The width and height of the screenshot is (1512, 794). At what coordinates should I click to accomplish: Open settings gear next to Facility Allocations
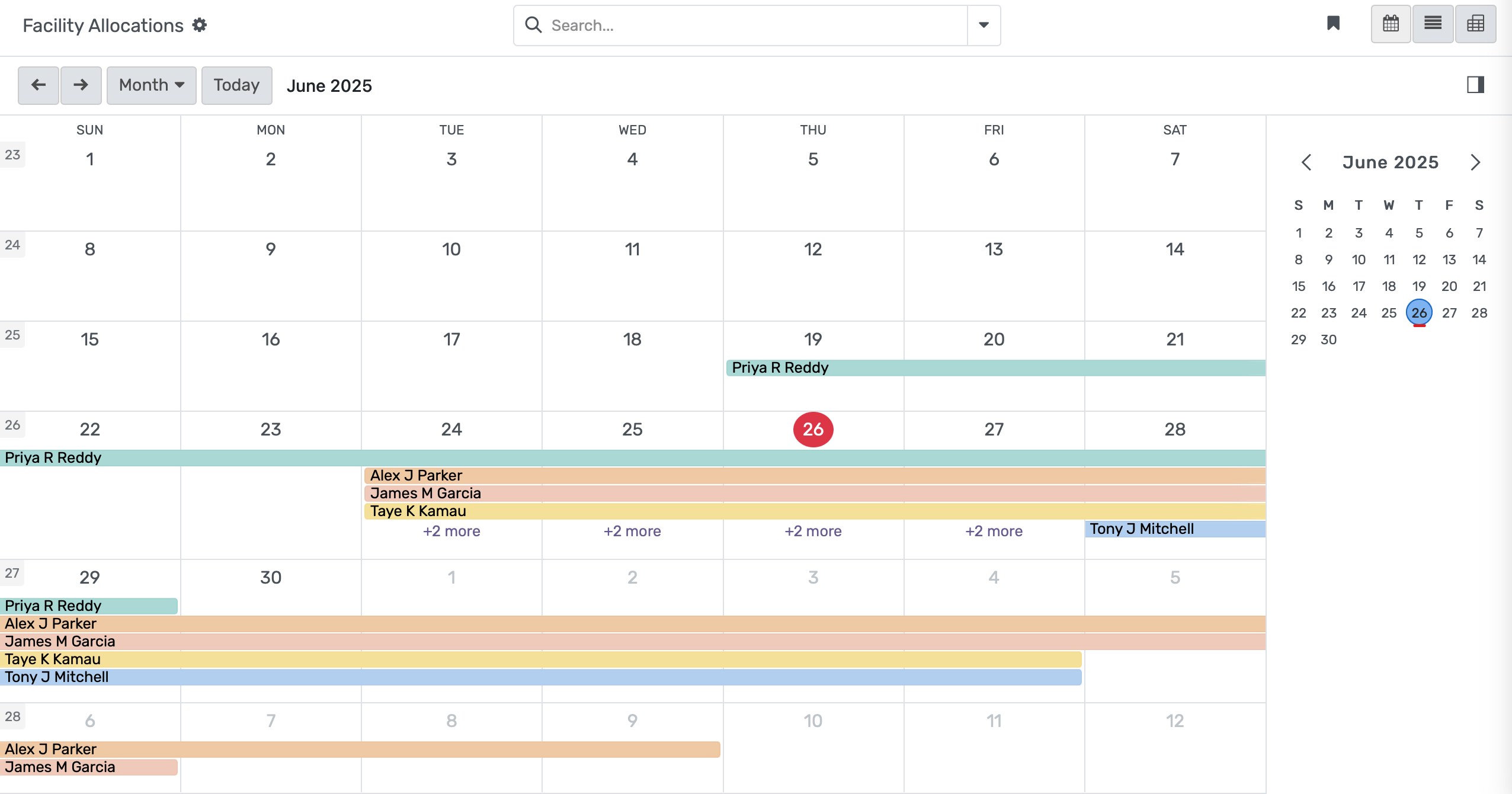(x=200, y=25)
